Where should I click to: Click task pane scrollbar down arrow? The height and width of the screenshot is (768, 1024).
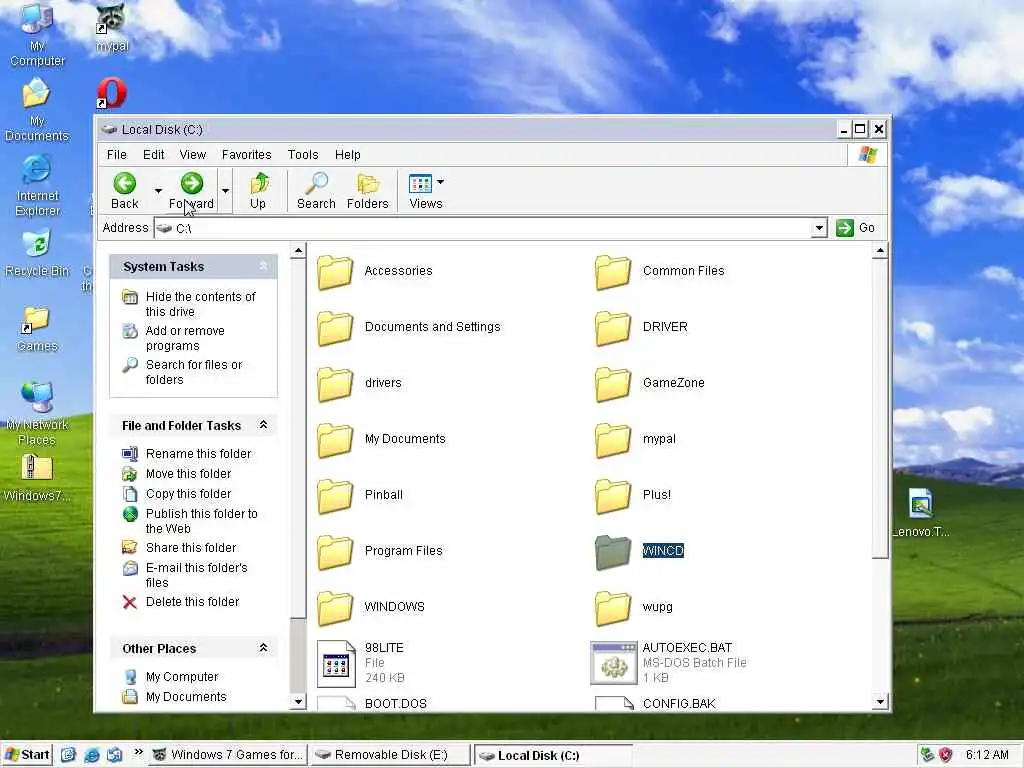pyautogui.click(x=298, y=702)
